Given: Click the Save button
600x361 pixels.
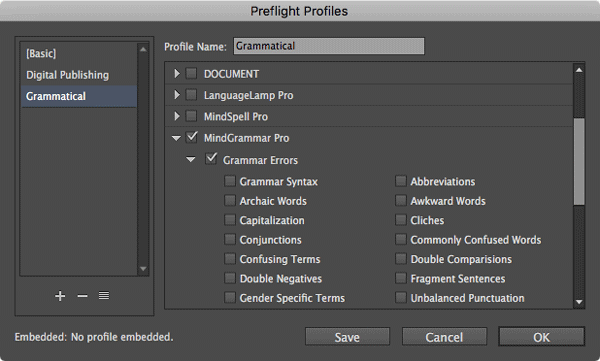Looking at the screenshot, I should click(x=347, y=337).
